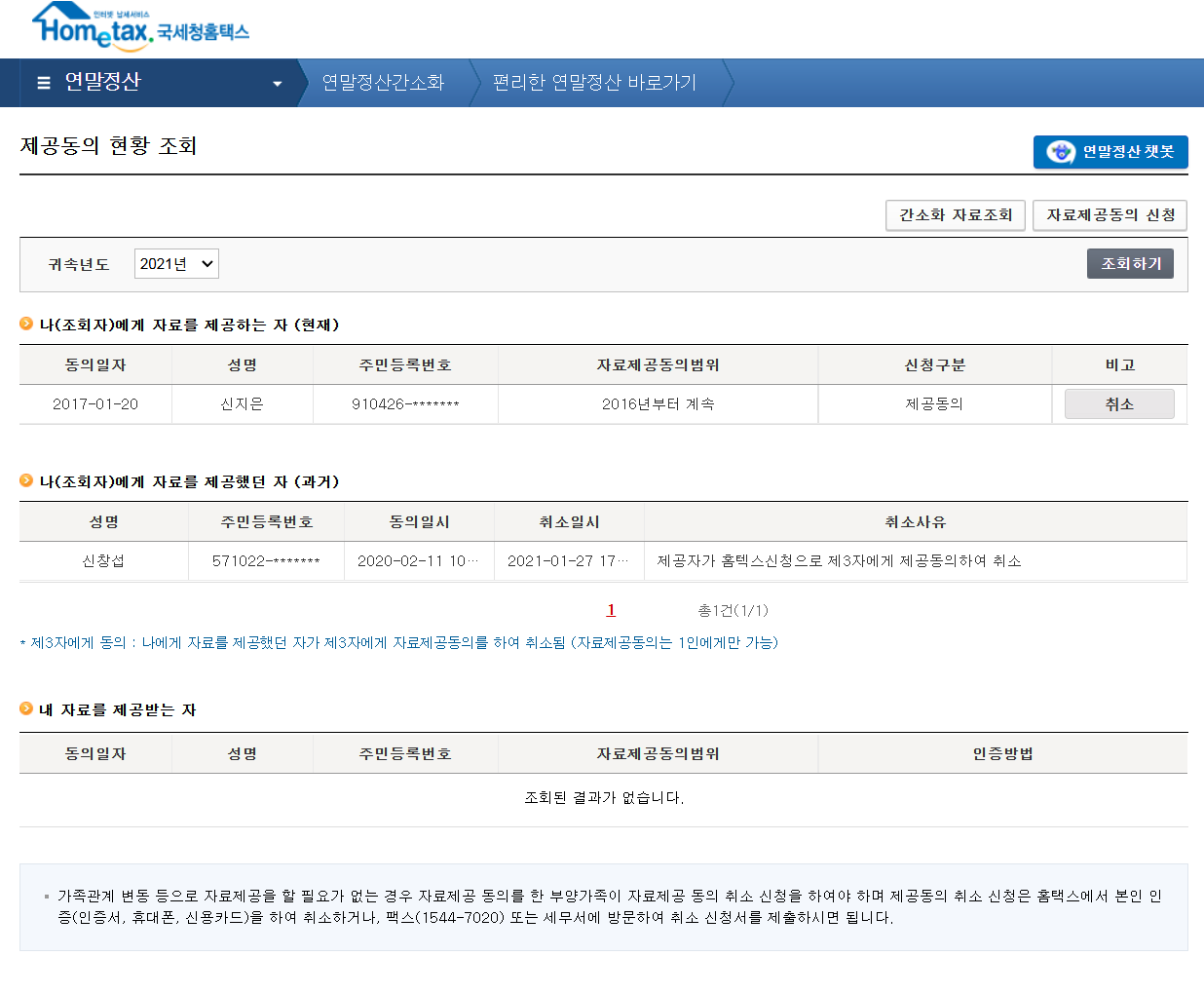Click the 취소사유 column header
The height and width of the screenshot is (994, 1204).
[915, 522]
